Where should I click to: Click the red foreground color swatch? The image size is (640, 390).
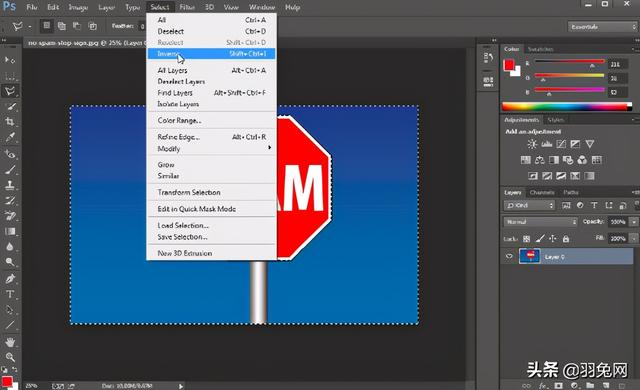(x=509, y=65)
